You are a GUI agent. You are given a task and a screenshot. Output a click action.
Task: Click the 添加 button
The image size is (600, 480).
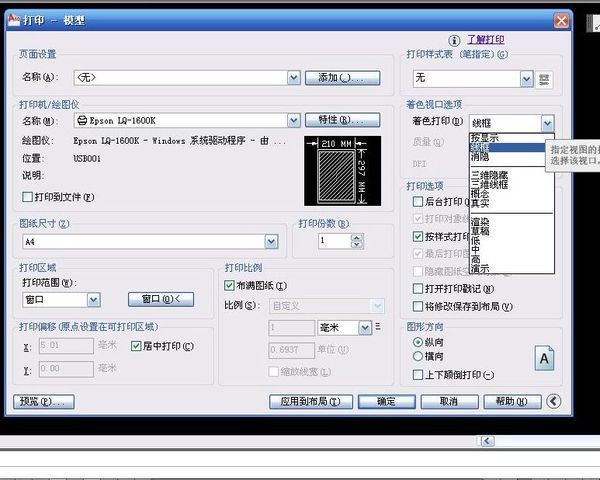coord(342,78)
